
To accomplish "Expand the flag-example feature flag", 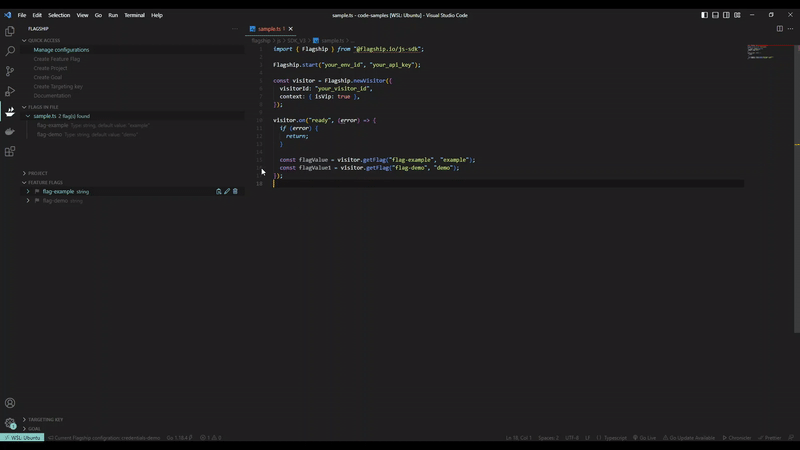I will pyautogui.click(x=28, y=191).
